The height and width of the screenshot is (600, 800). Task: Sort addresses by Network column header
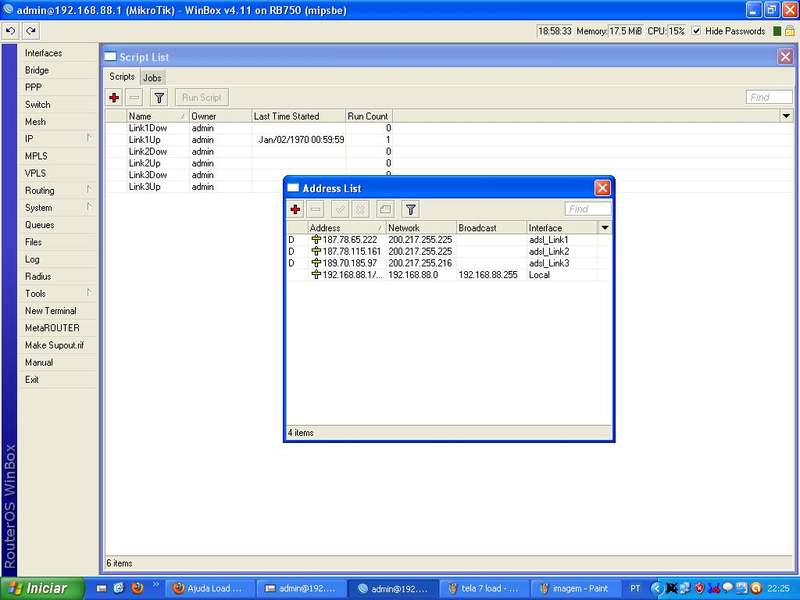point(421,228)
